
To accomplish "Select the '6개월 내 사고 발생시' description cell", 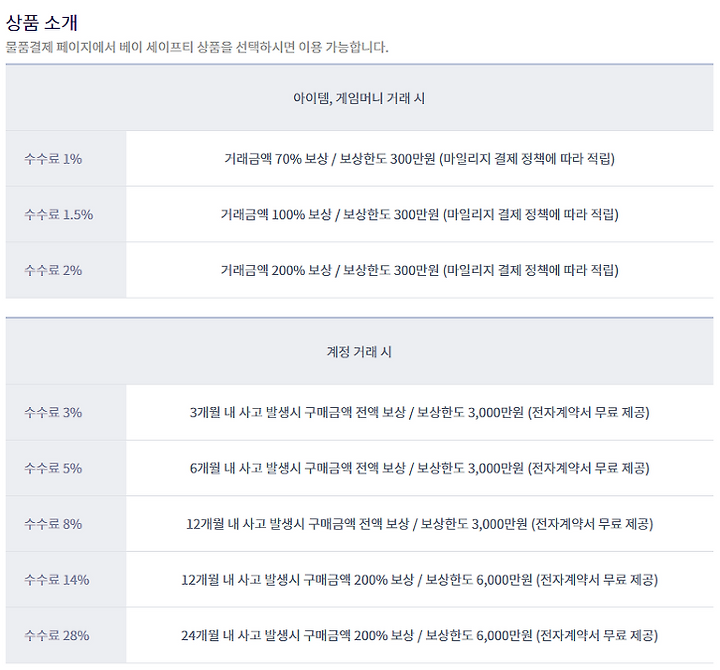I will (x=420, y=468).
